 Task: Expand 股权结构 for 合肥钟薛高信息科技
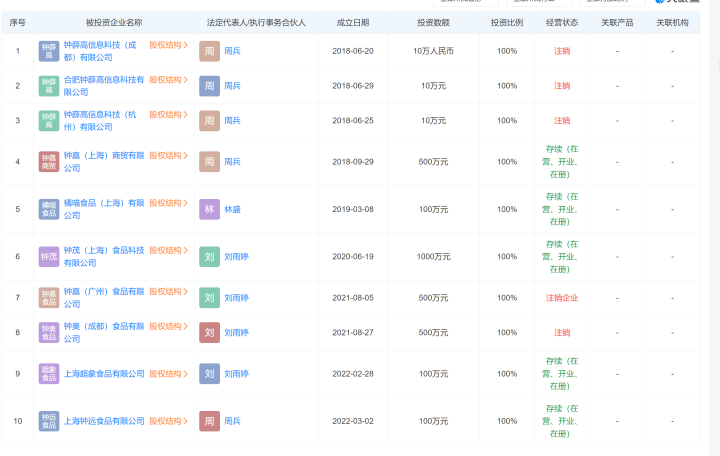[169, 80]
